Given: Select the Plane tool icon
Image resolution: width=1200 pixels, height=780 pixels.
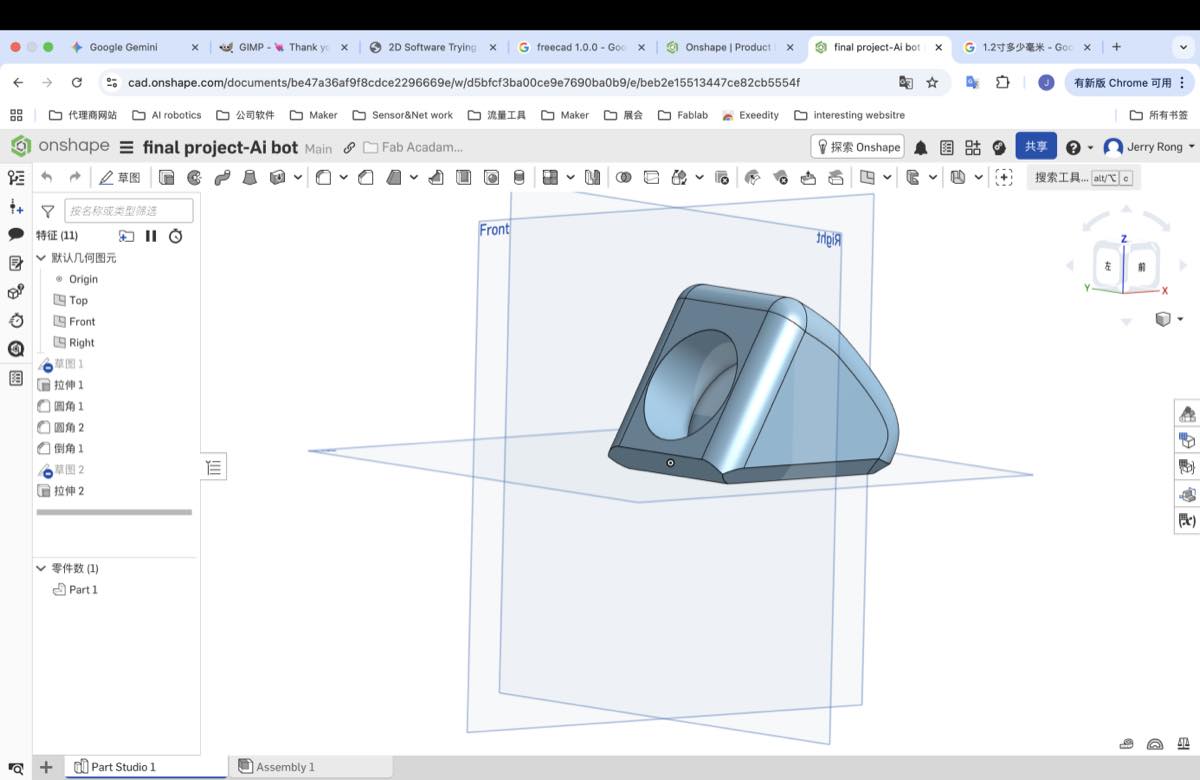Looking at the screenshot, I should [867, 178].
